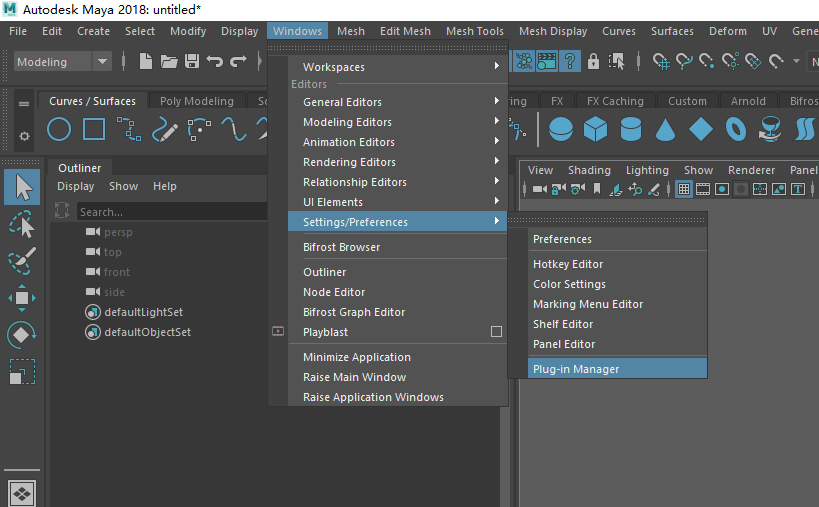Open Plug-in Manager from the submenu
The height and width of the screenshot is (507, 819).
[x=576, y=369]
